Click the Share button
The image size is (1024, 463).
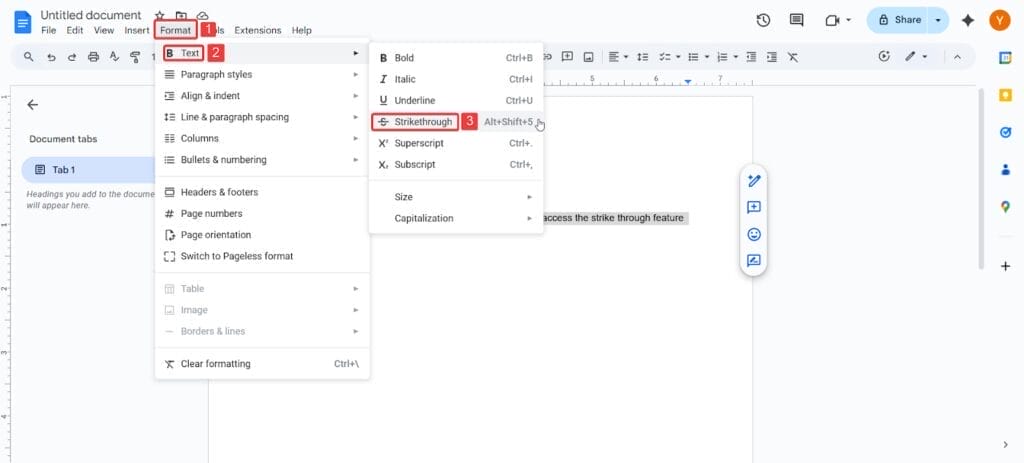click(x=899, y=20)
